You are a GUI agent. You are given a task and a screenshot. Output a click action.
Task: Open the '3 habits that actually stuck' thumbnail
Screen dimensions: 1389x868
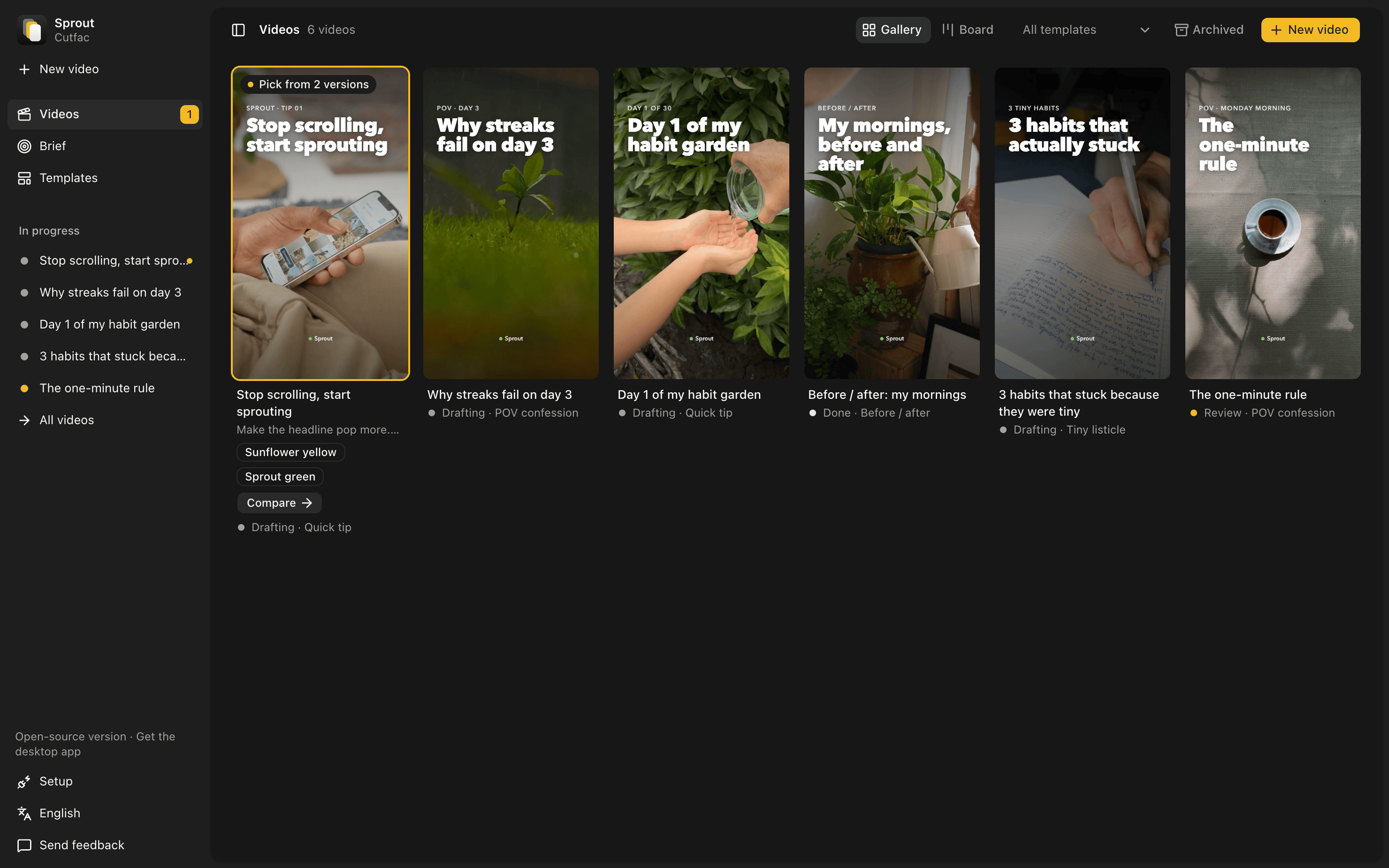click(x=1083, y=223)
